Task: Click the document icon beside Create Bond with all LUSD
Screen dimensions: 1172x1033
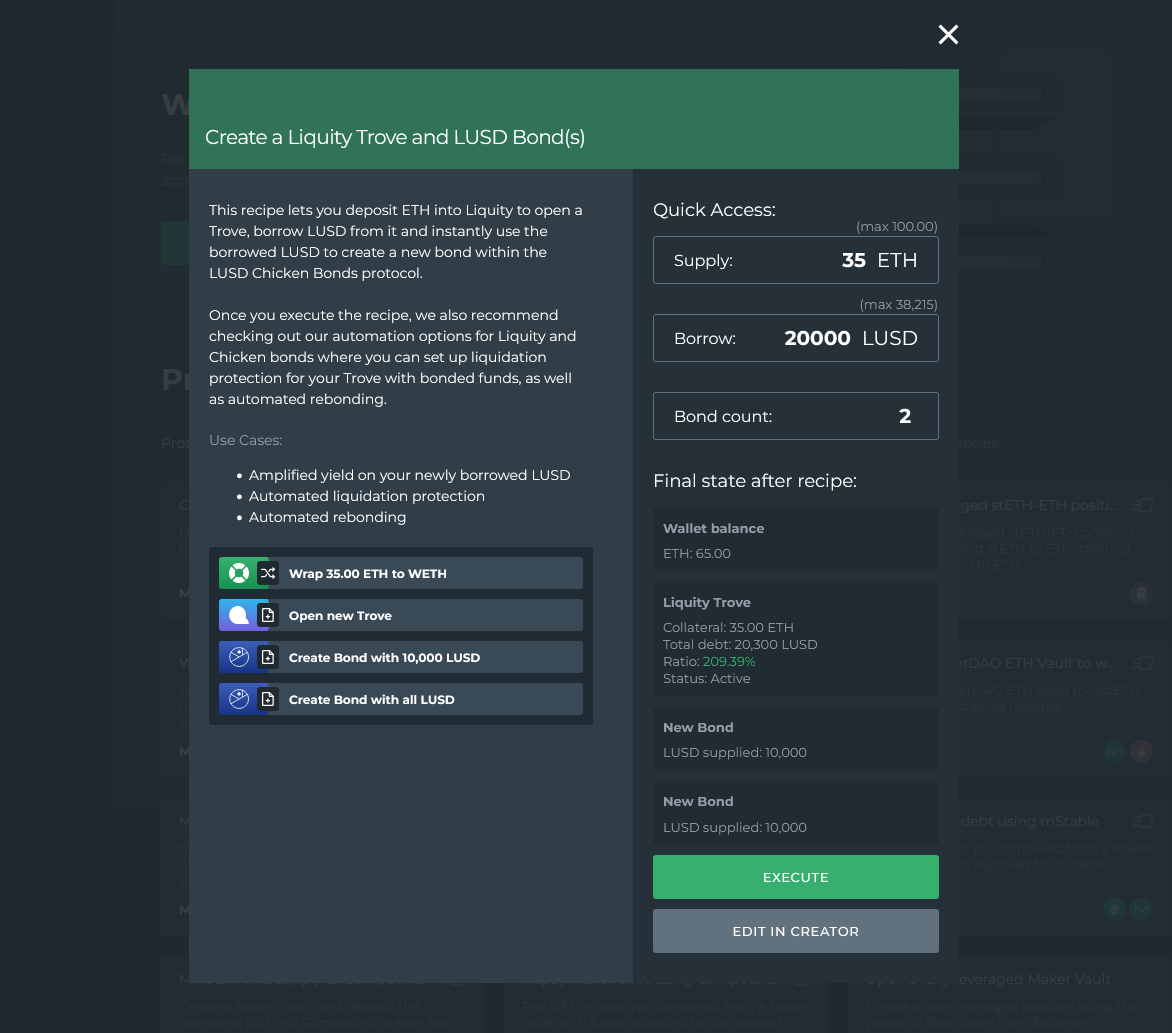Action: coord(268,699)
